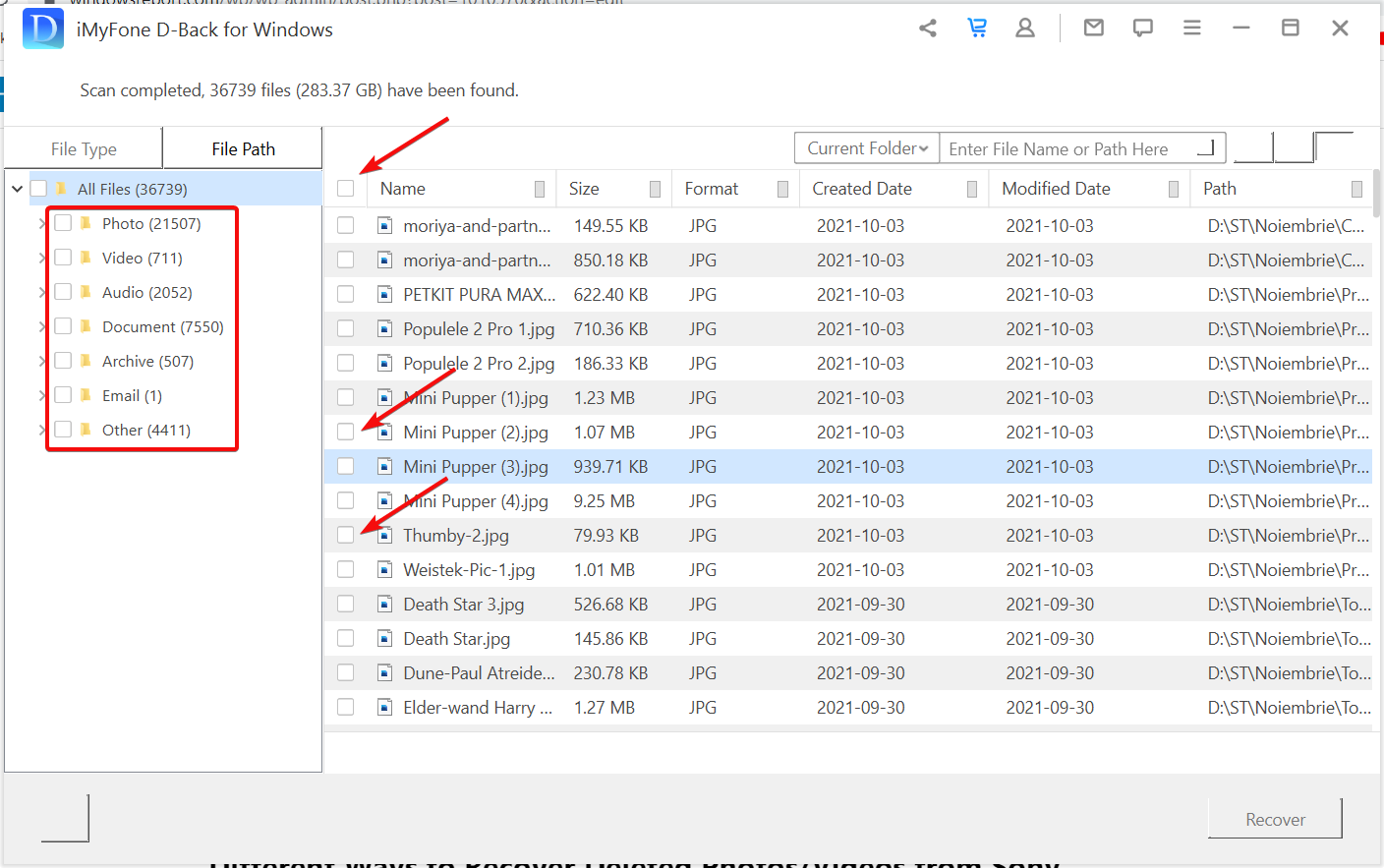The width and height of the screenshot is (1384, 868).
Task: Open the hamburger menu icon
Action: coord(1192,29)
